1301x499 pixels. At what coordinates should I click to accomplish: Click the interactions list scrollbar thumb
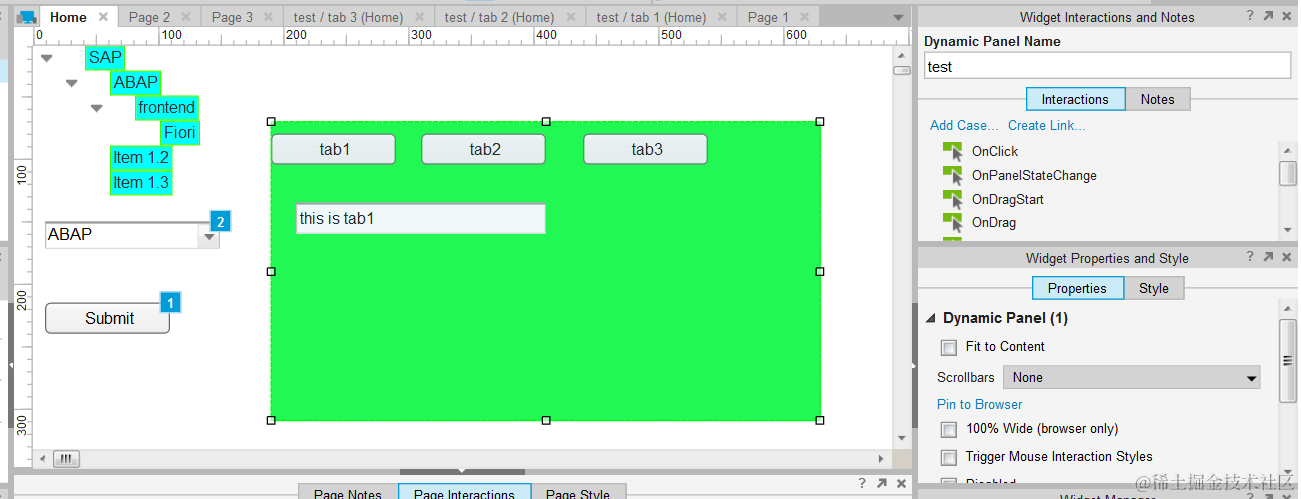pyautogui.click(x=1288, y=173)
